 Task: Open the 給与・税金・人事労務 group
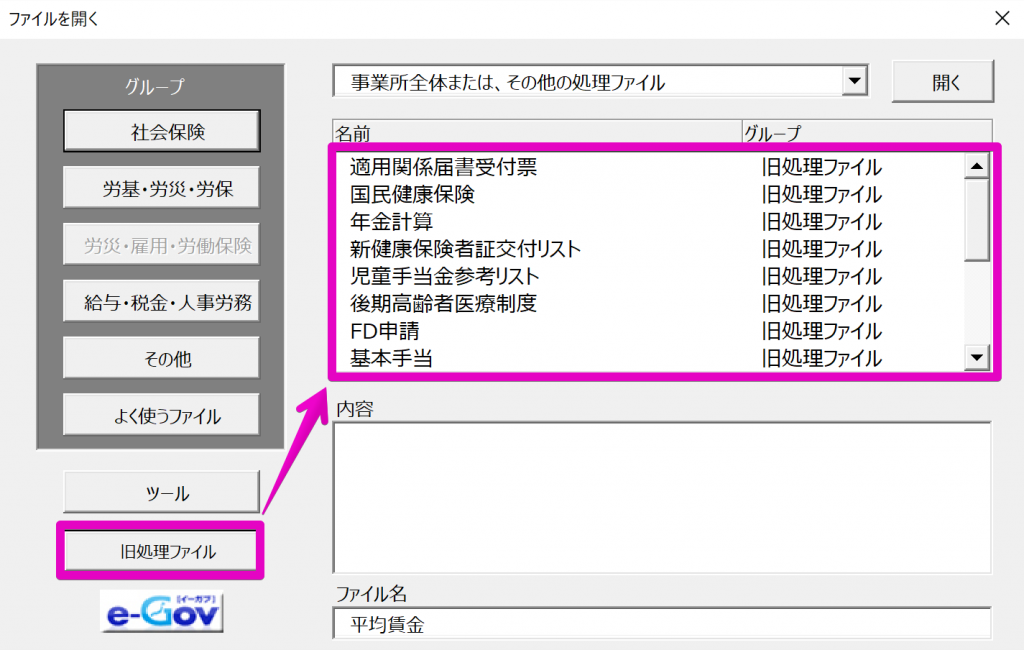click(161, 301)
